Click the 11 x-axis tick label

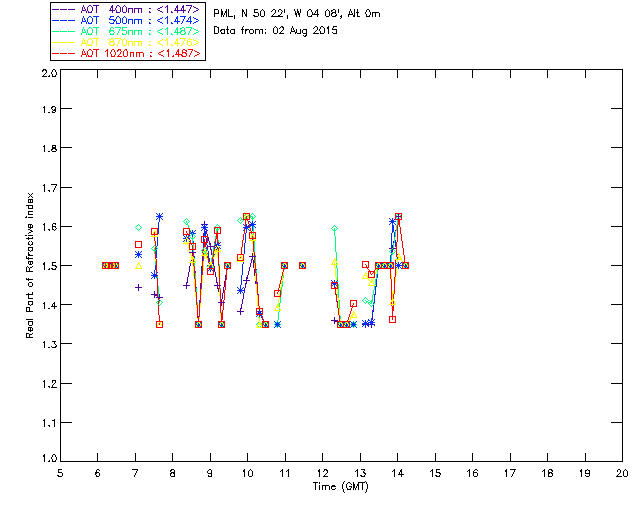[x=285, y=473]
